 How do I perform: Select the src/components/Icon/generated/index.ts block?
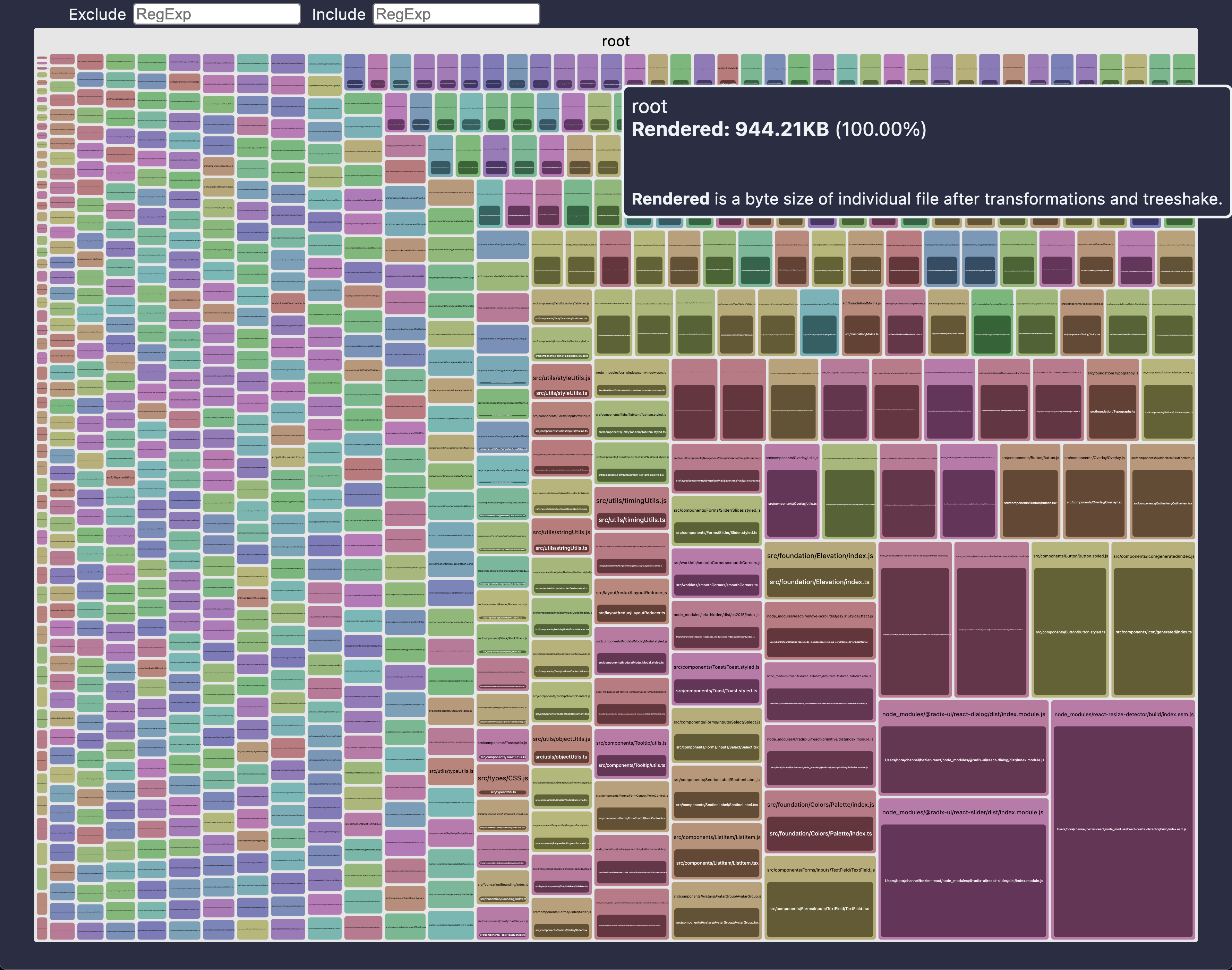pos(1154,632)
